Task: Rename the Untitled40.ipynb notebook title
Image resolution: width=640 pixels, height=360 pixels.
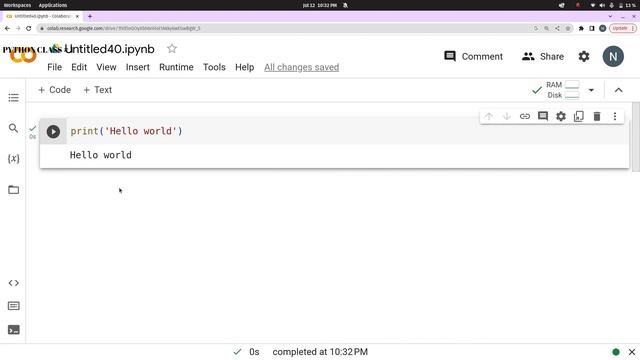Action: [109, 49]
